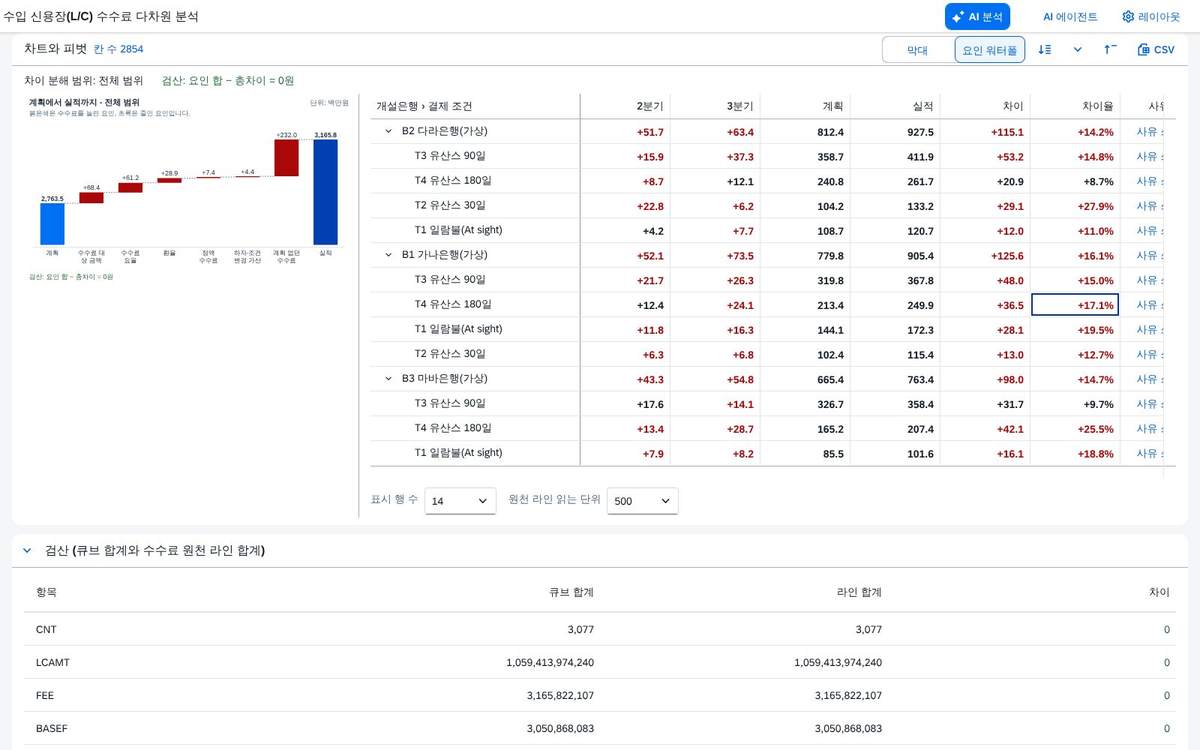This screenshot has height=750, width=1200.
Task: Click the +68.4 수수료 대상 금액 bar
Action: point(91,198)
